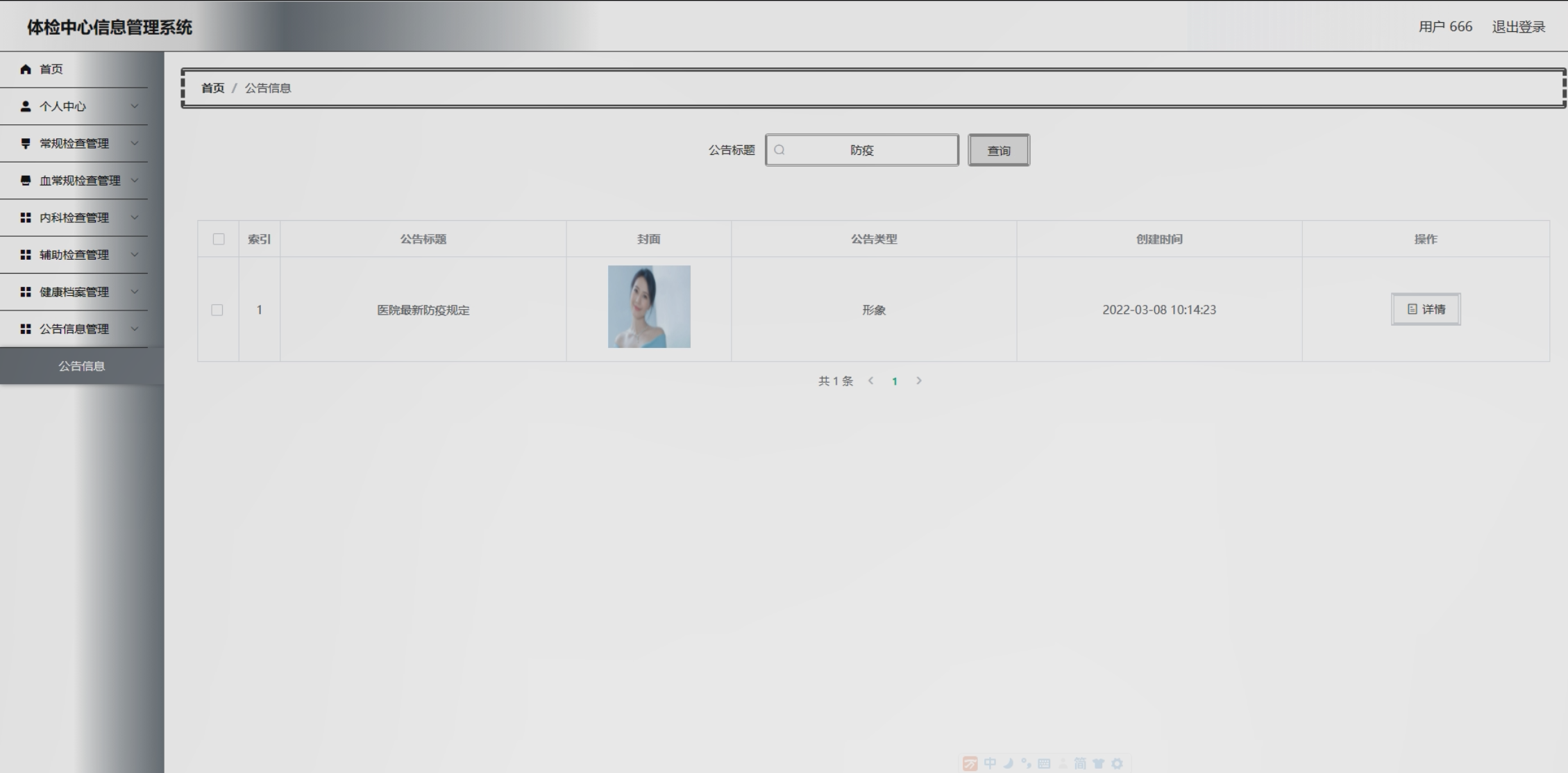Go to the previous page arrow
Image resolution: width=1568 pixels, height=773 pixels.
pyautogui.click(x=870, y=381)
